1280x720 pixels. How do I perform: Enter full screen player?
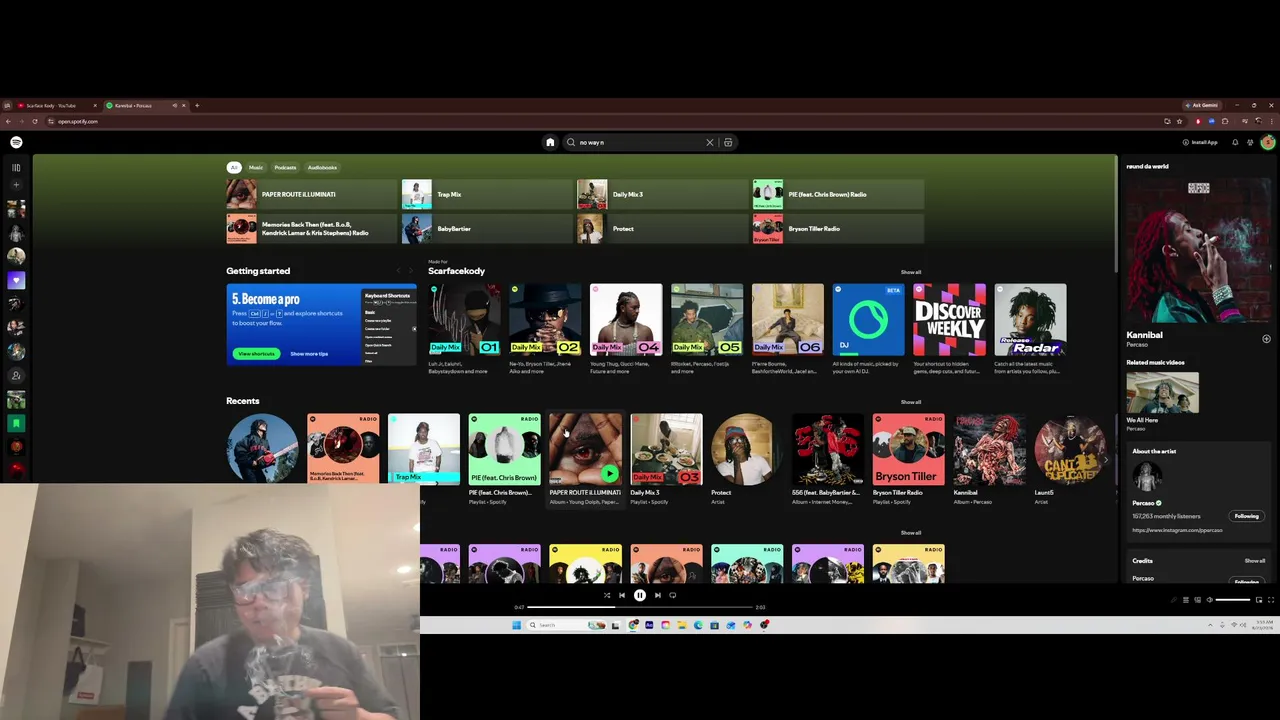[1271, 600]
